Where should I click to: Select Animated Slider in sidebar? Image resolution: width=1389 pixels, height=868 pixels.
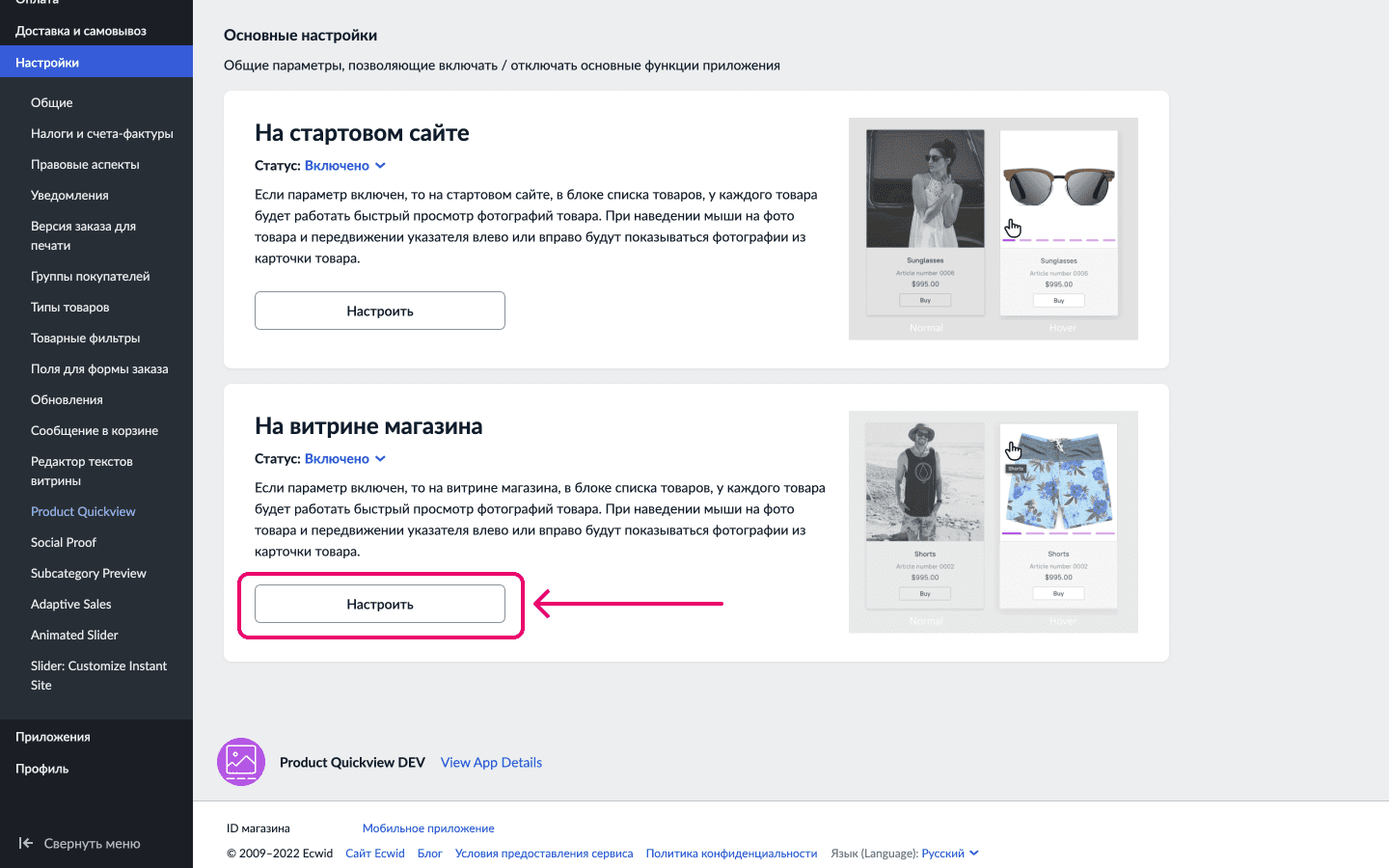[74, 635]
